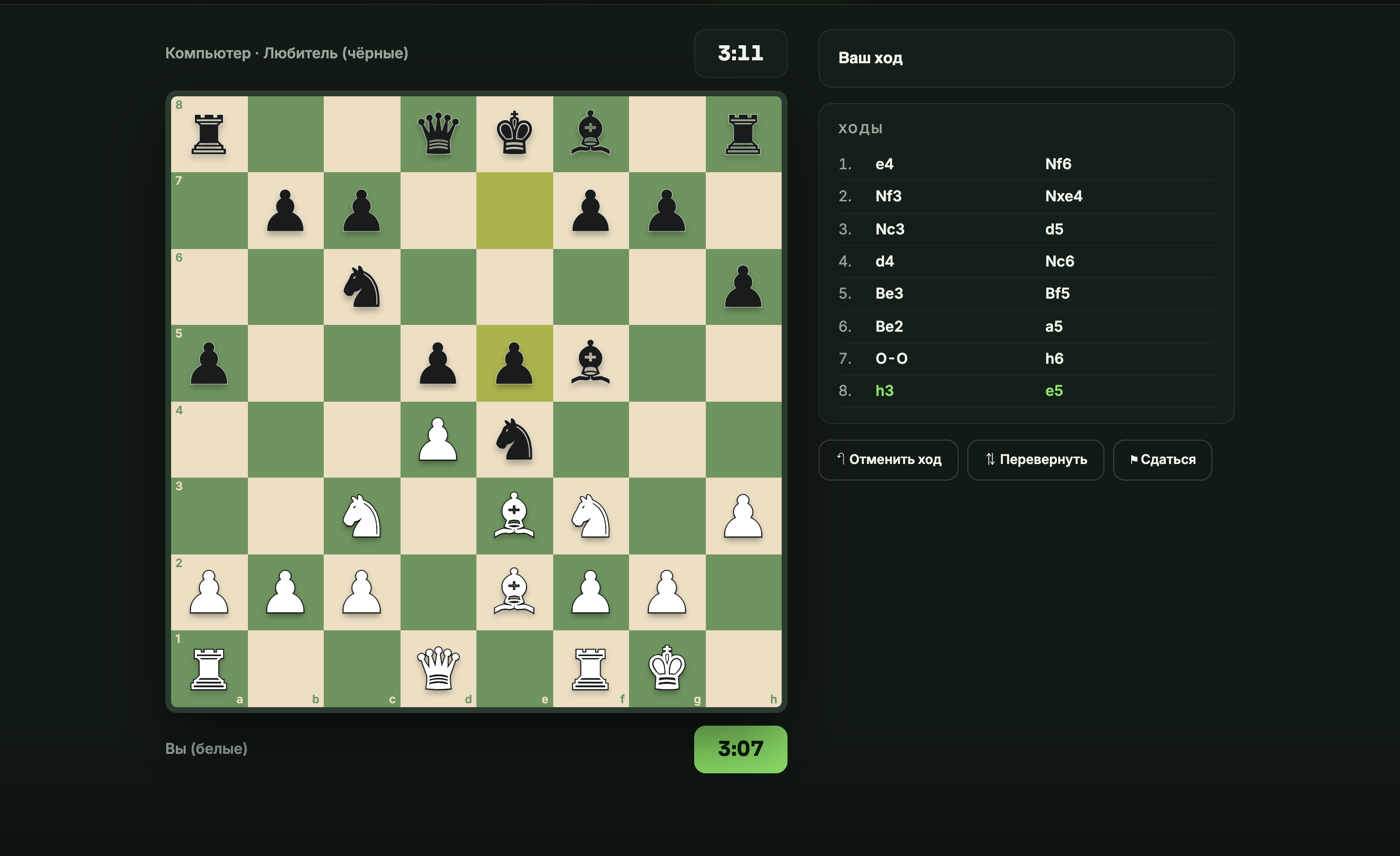1400x856 pixels.
Task: Select the white pawn on h3
Action: pyautogui.click(x=743, y=516)
